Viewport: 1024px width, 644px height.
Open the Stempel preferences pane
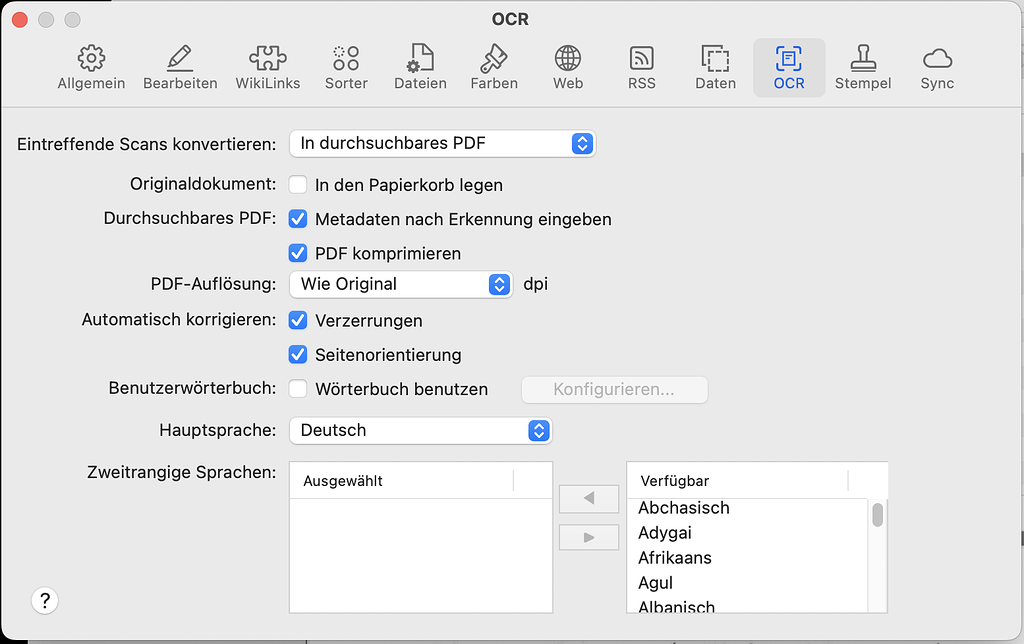tap(863, 66)
